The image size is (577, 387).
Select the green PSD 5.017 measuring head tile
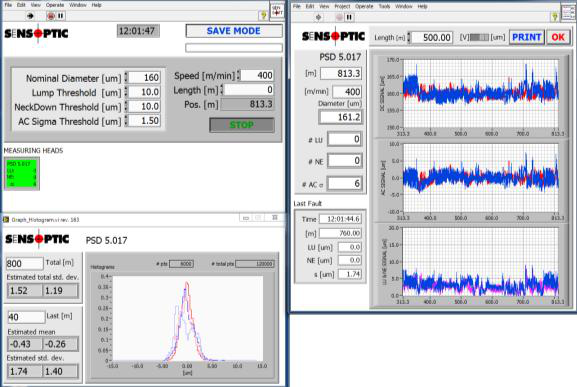22,174
